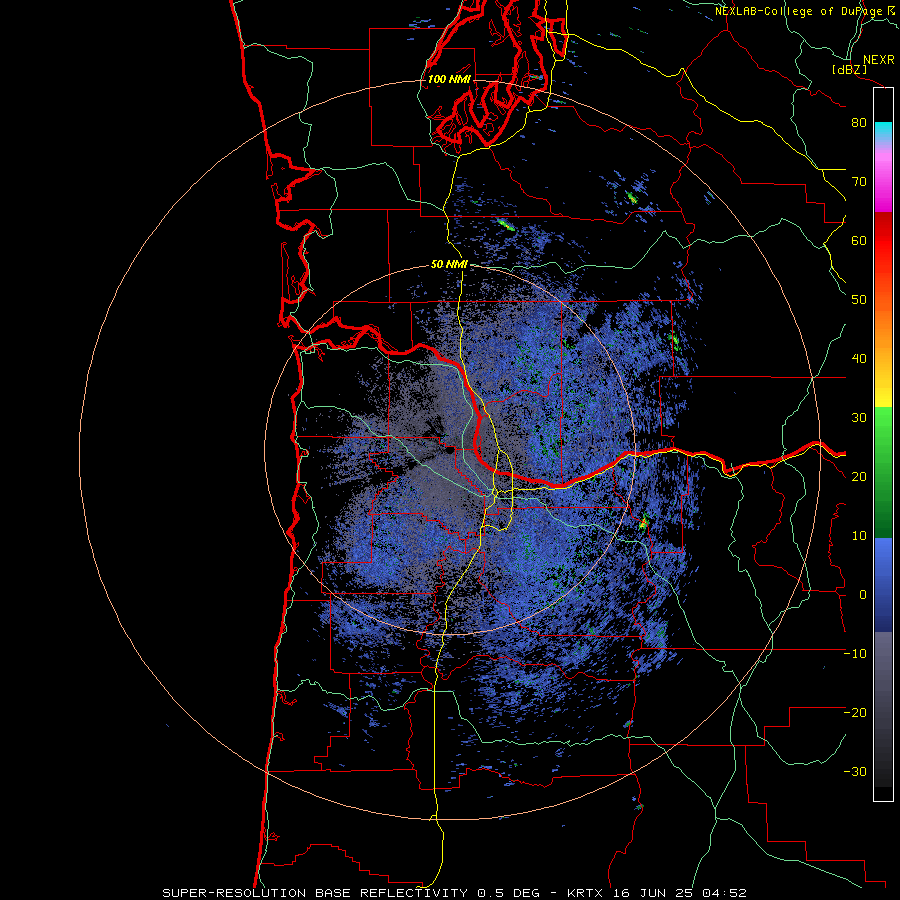The height and width of the screenshot is (900, 900).
Task: Click the 80 value on the dBZ scale
Action: click(859, 123)
